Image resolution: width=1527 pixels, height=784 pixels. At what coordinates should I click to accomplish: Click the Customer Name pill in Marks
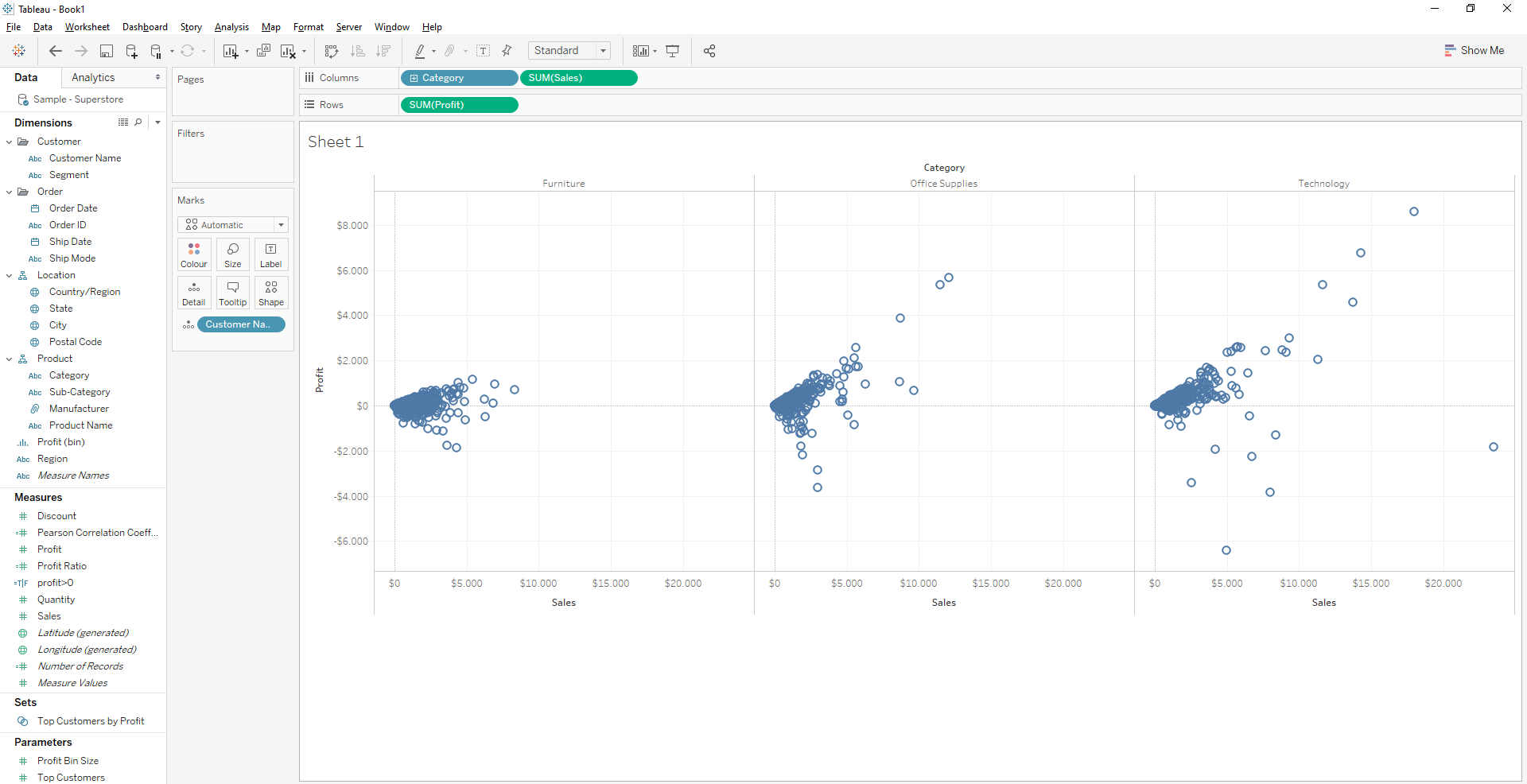tap(240, 324)
